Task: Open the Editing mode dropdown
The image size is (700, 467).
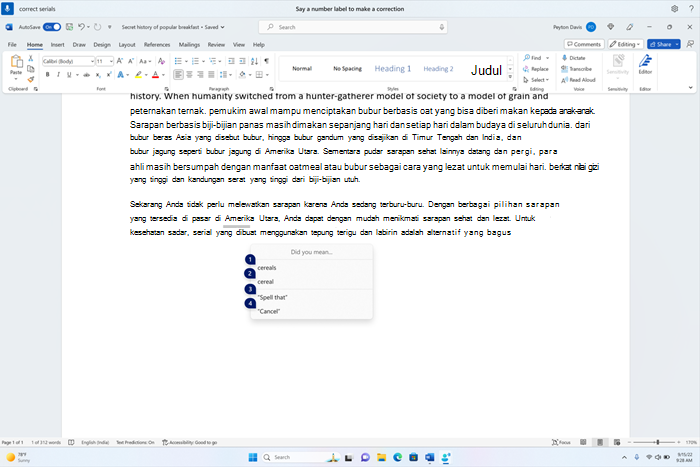Action: [625, 44]
